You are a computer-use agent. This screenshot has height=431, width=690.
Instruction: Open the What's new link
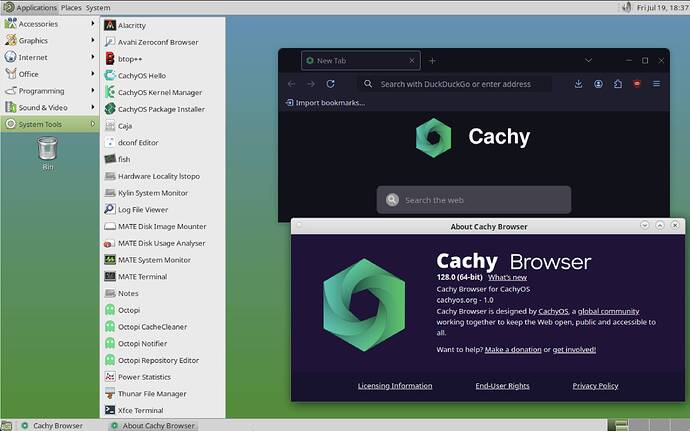[x=507, y=277]
